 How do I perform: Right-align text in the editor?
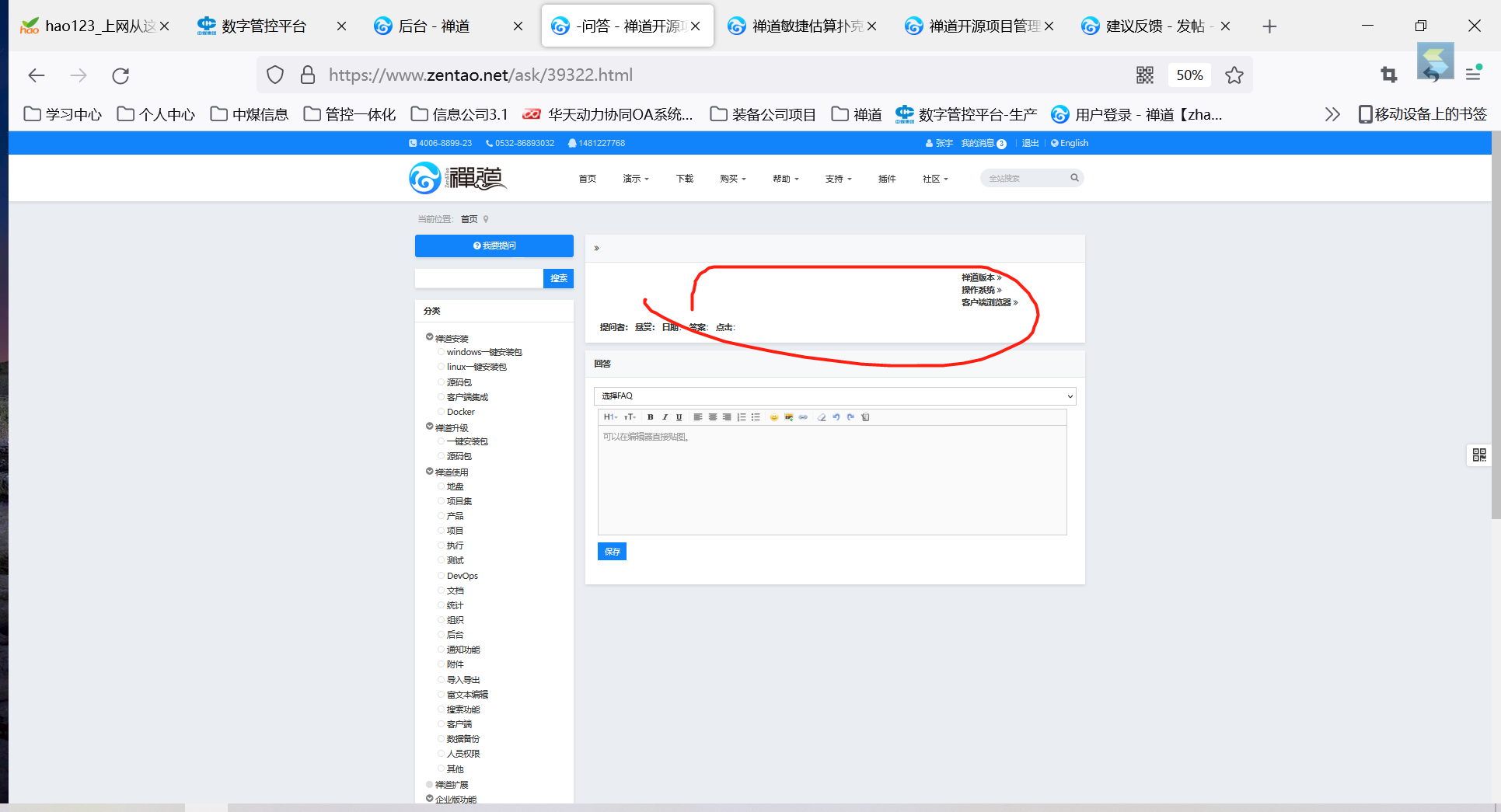(727, 417)
